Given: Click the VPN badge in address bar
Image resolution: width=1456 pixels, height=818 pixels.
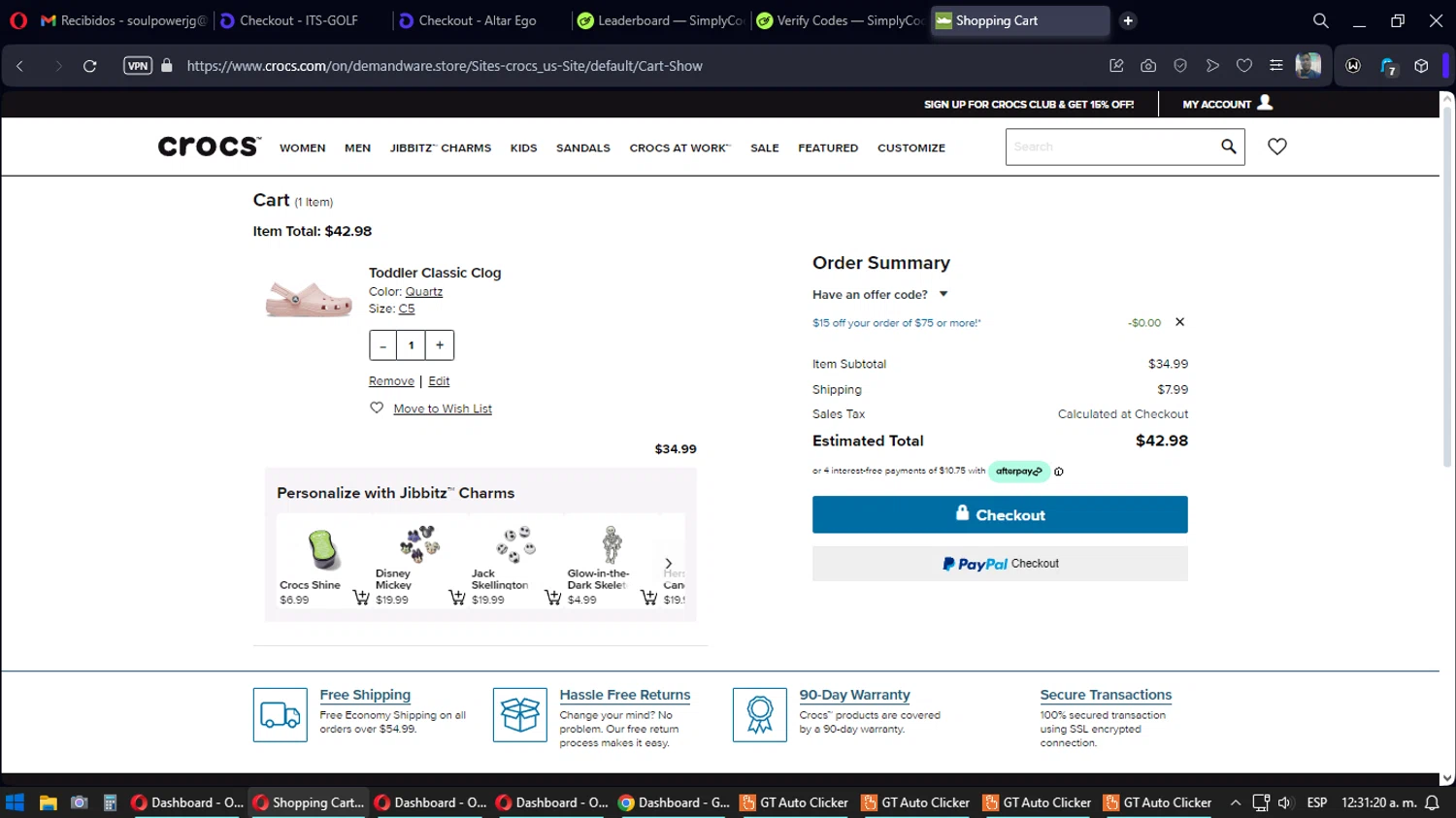Looking at the screenshot, I should [138, 66].
